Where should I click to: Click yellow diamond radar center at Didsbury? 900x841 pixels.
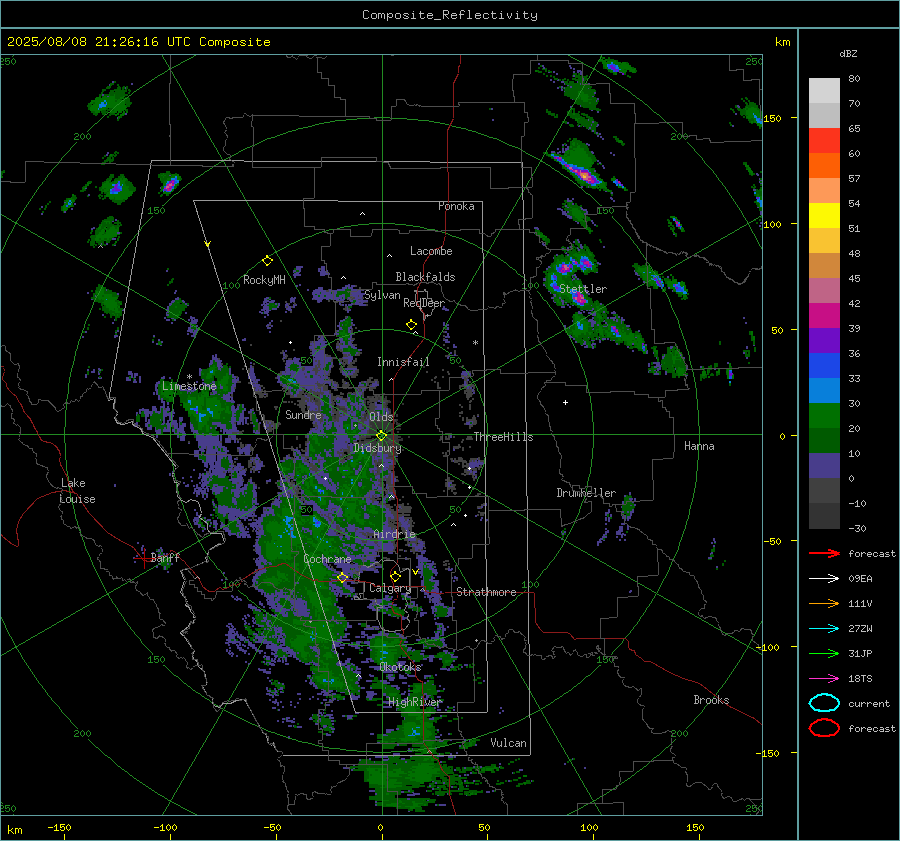(381, 436)
